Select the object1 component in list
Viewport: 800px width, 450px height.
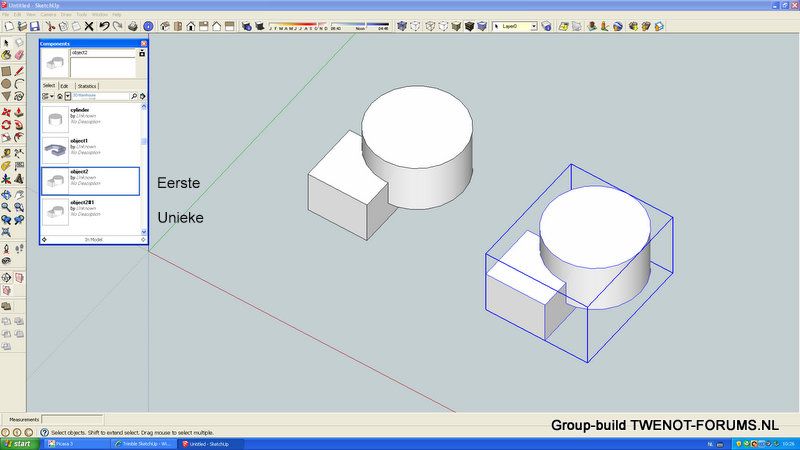(91, 150)
